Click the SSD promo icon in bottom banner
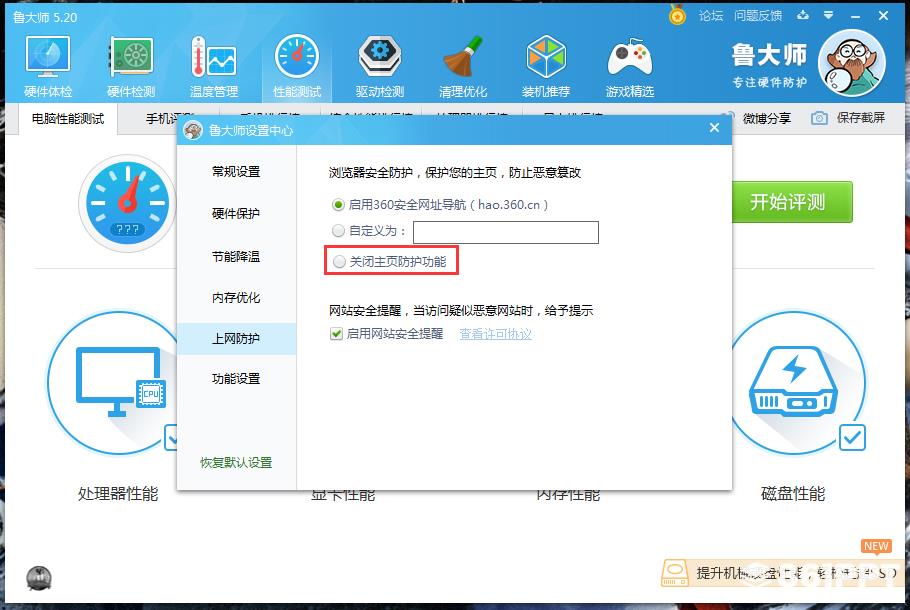This screenshot has height=610, width=910. point(675,573)
